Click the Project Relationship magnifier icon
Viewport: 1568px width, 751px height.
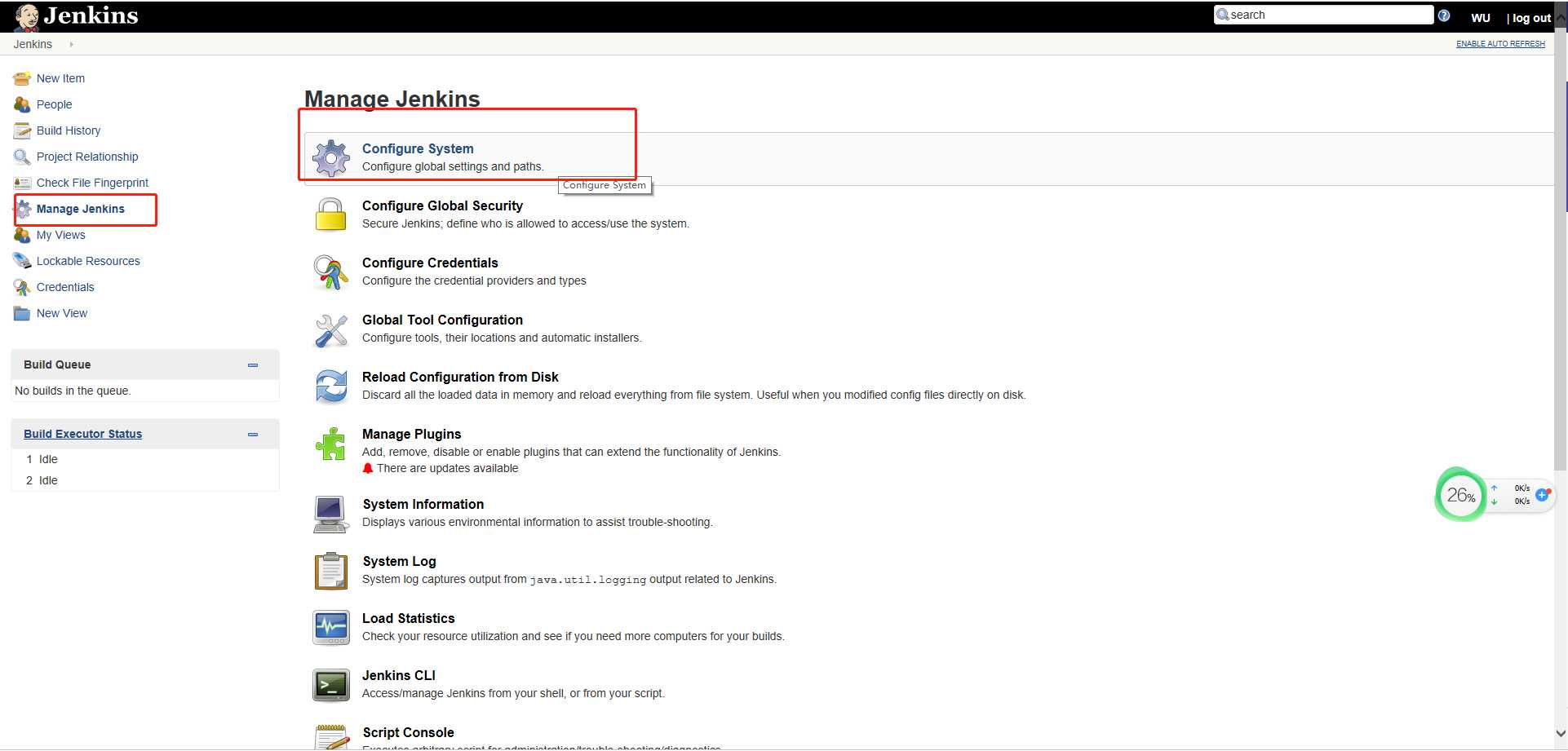tap(22, 157)
